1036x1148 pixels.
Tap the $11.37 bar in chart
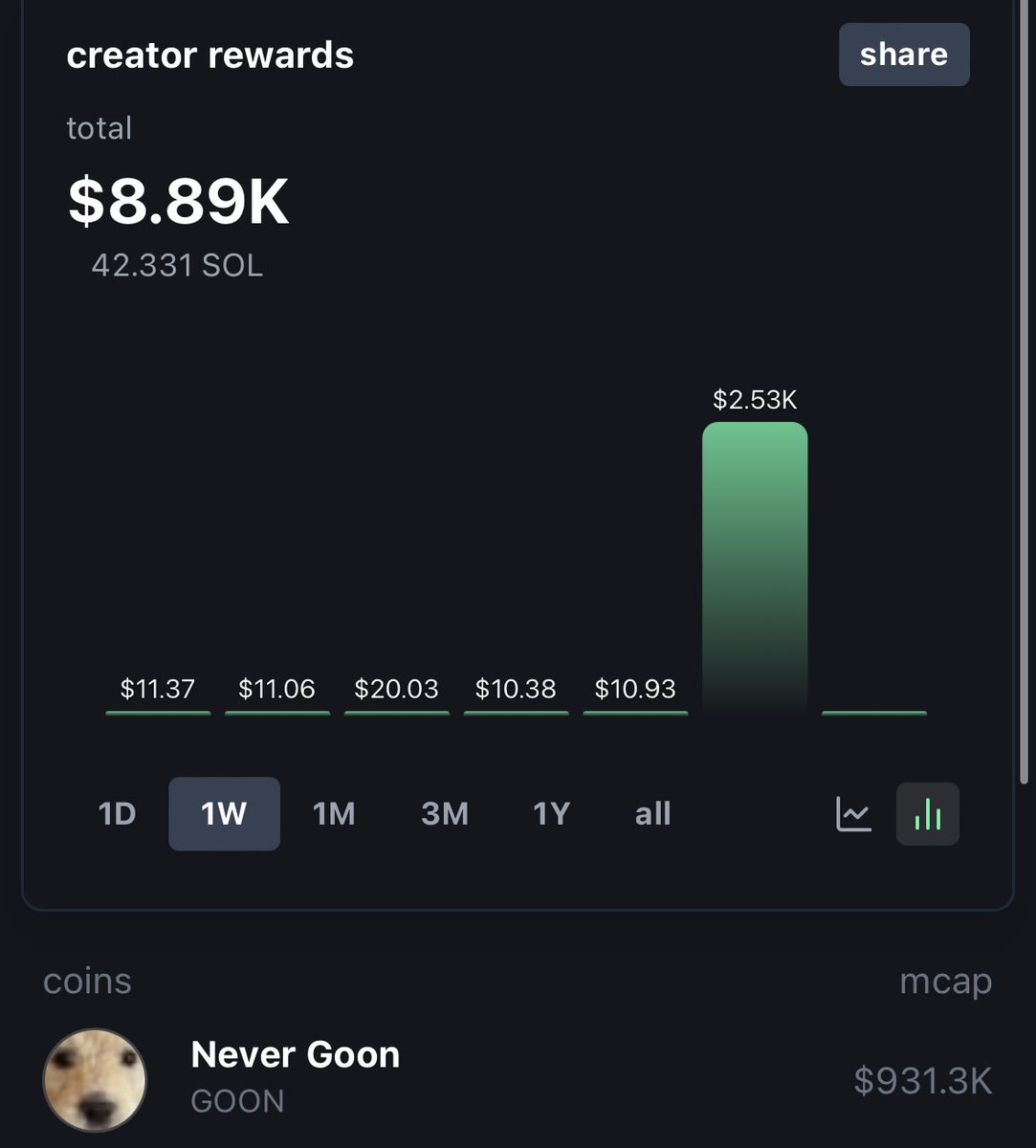pyautogui.click(x=158, y=713)
